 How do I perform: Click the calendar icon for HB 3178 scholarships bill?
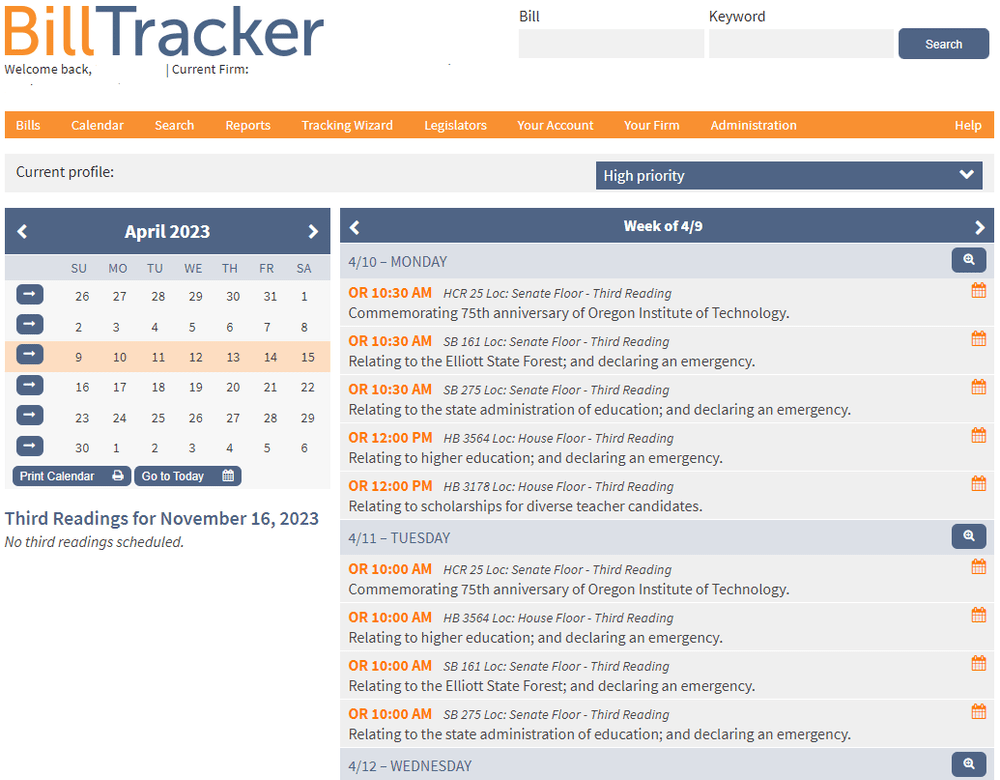pyautogui.click(x=978, y=483)
